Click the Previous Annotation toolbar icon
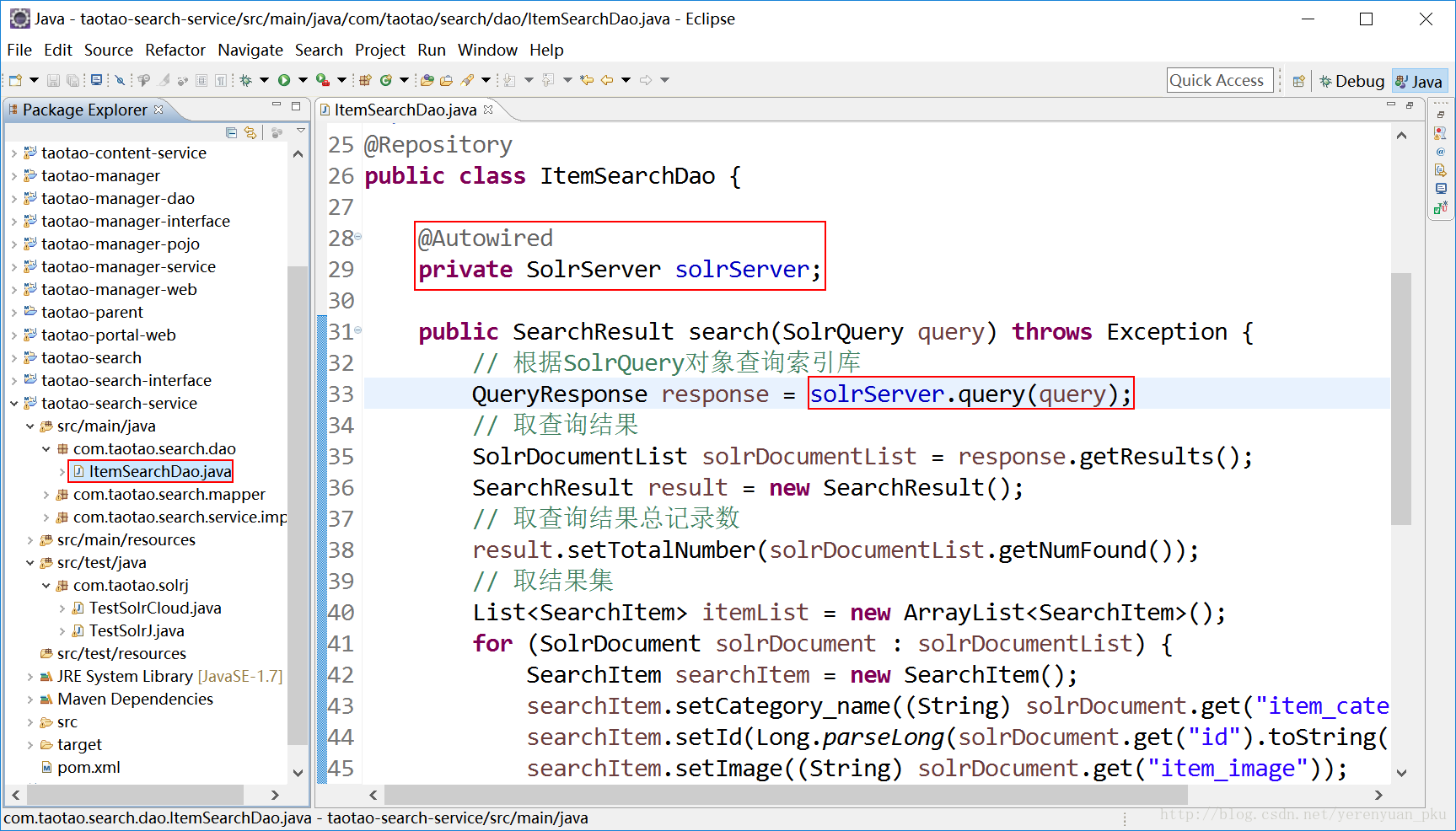Screen dimensions: 1456x831 pos(548,80)
